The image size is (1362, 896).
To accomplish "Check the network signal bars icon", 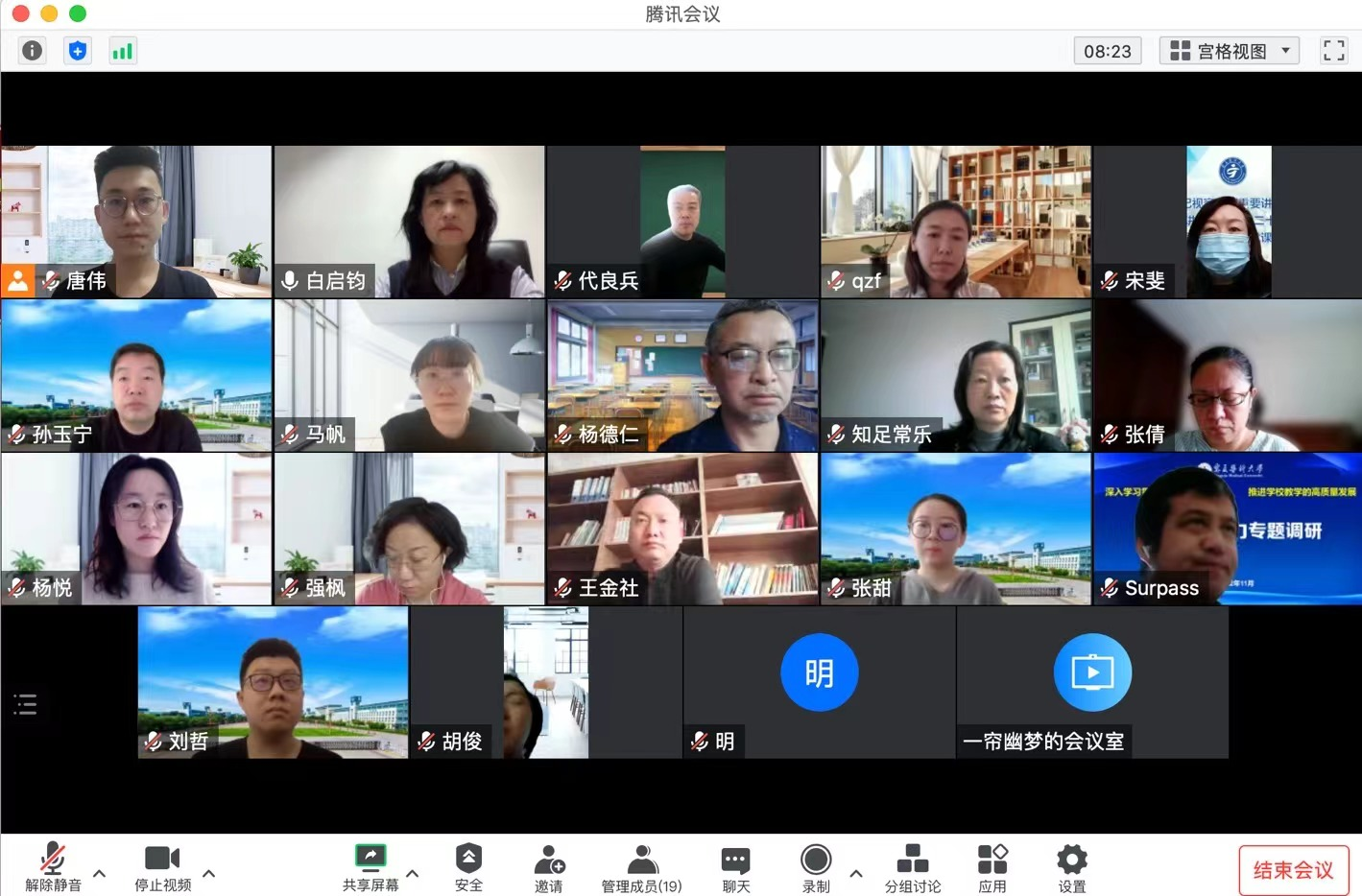I will coord(123,51).
